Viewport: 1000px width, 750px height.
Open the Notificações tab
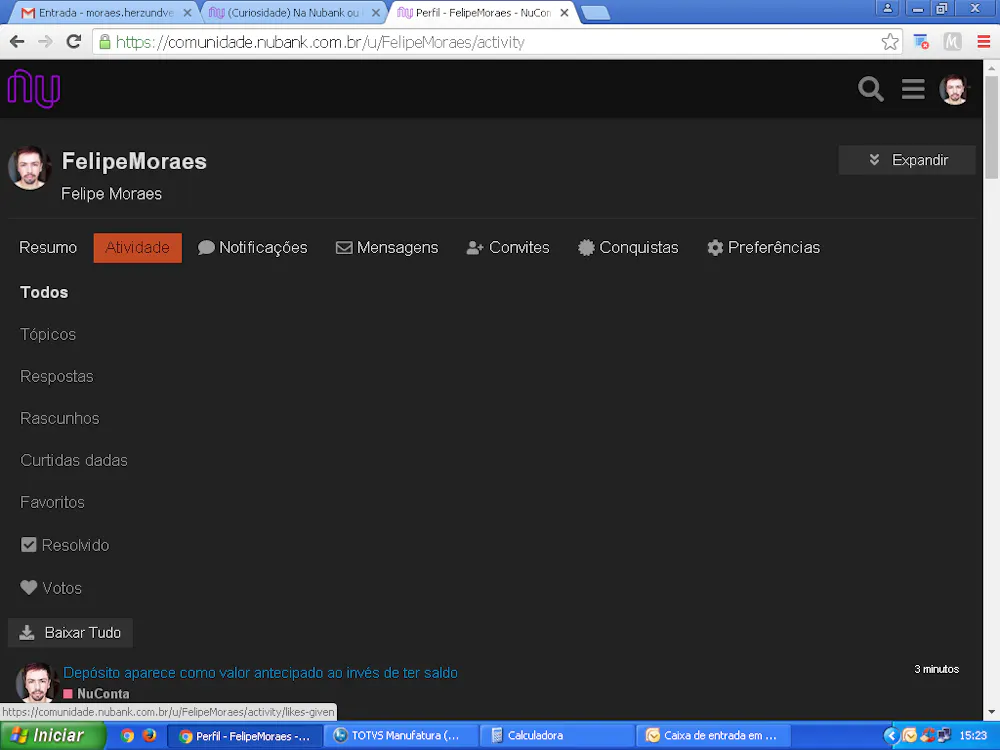click(x=253, y=247)
